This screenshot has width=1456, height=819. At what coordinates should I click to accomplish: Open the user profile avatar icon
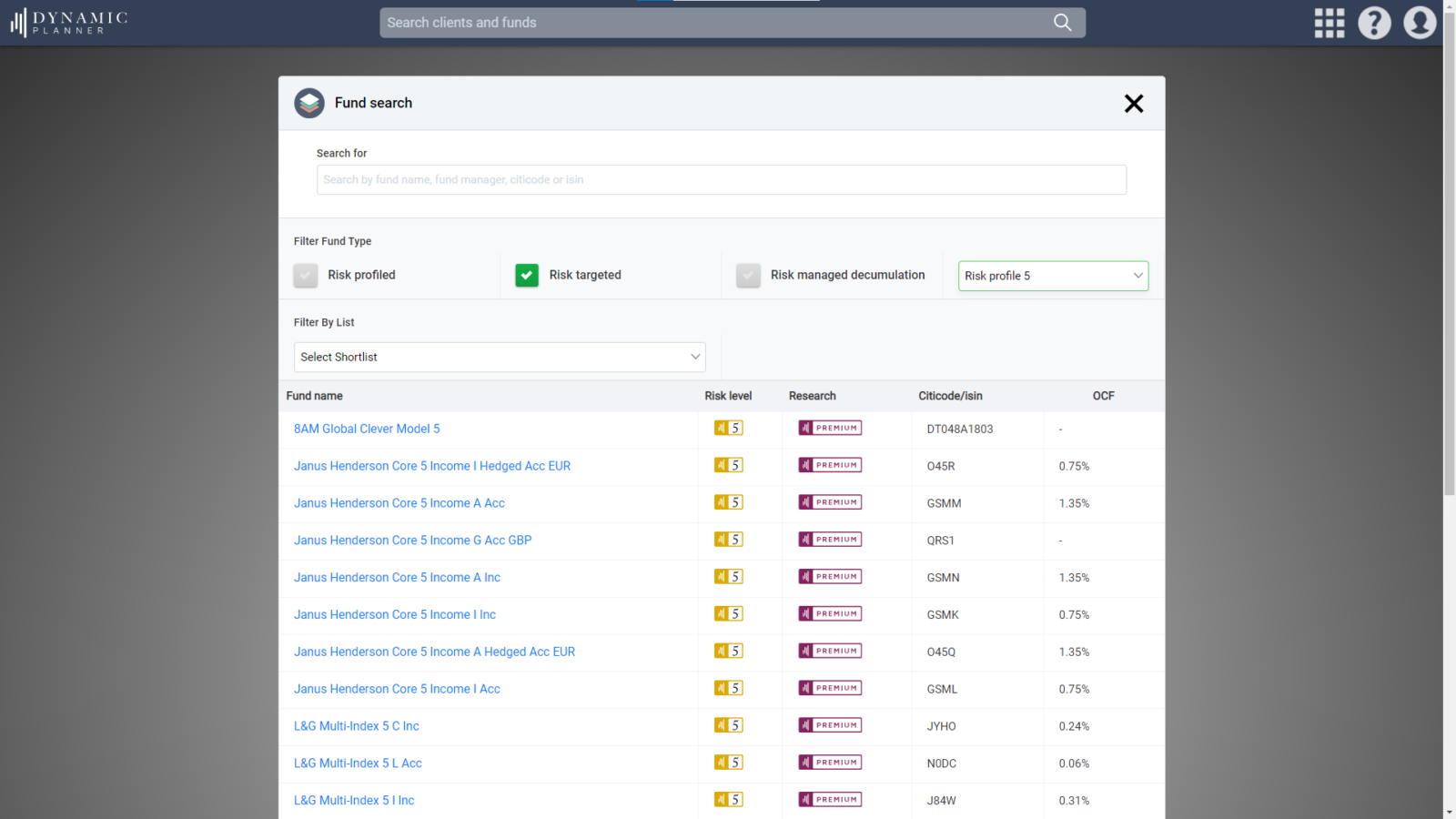point(1420,23)
